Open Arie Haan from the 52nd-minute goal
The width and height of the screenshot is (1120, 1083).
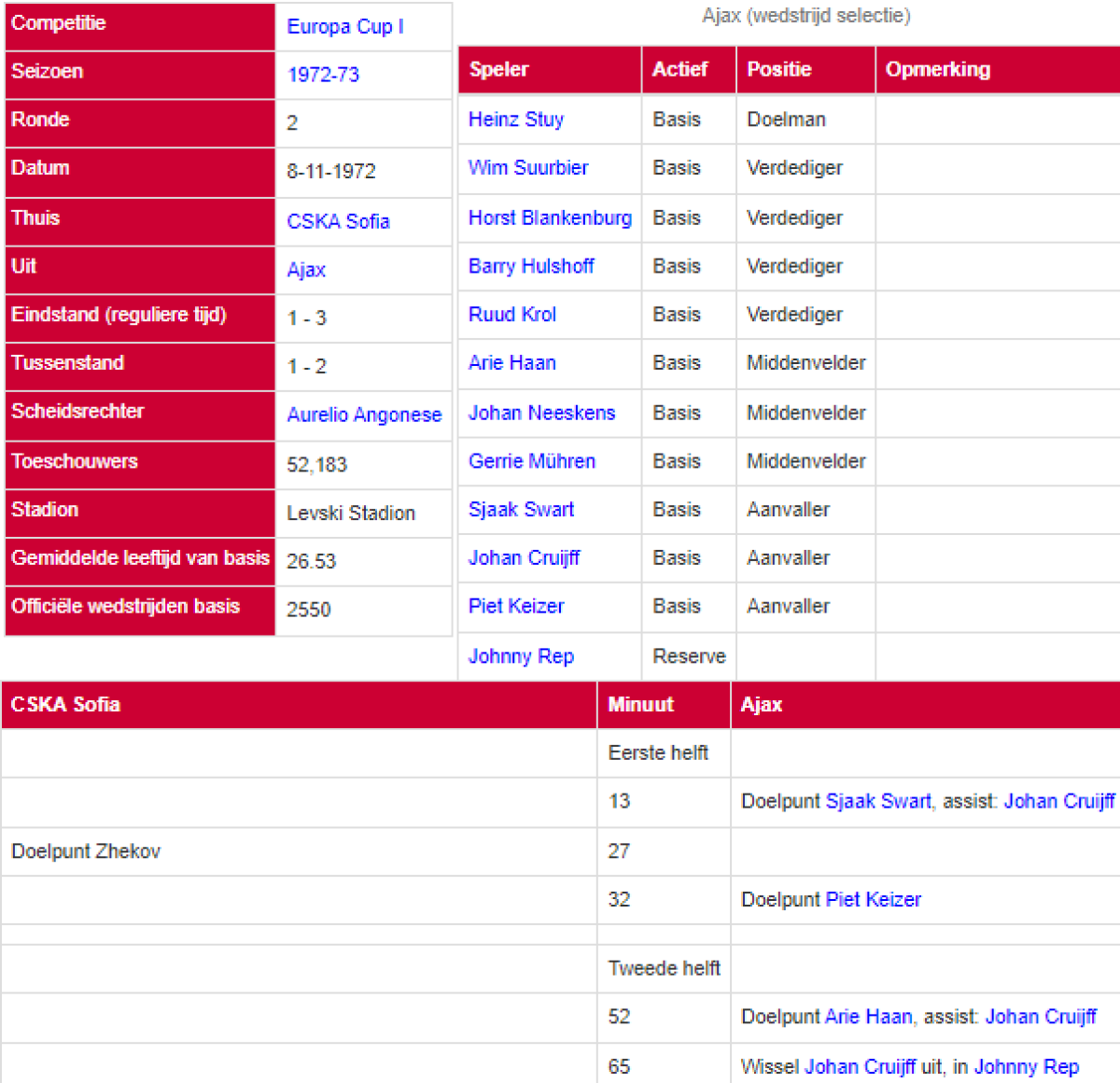[x=868, y=1017]
